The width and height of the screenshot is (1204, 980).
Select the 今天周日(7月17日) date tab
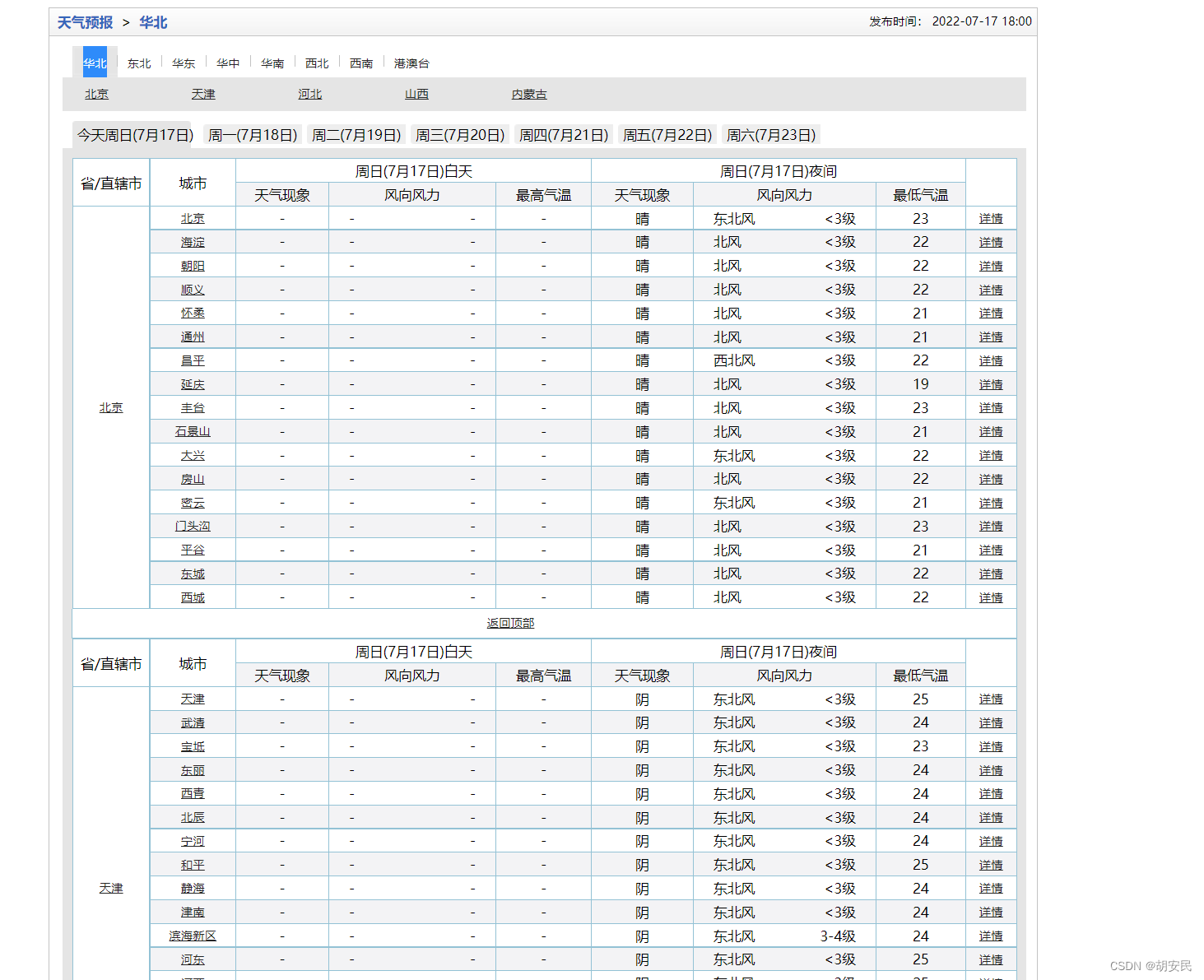point(135,135)
